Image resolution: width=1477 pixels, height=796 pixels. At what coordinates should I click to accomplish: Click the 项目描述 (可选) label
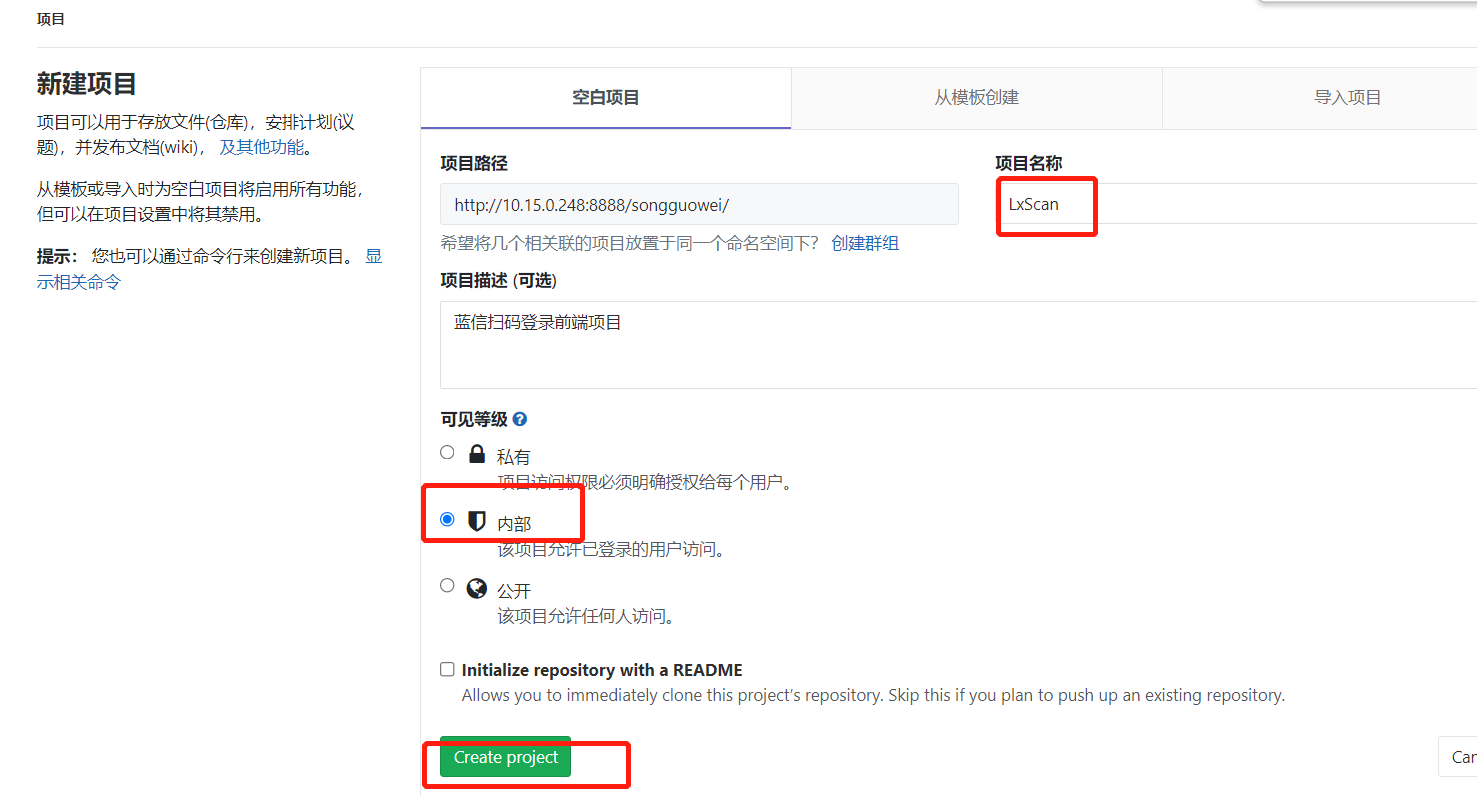click(498, 280)
